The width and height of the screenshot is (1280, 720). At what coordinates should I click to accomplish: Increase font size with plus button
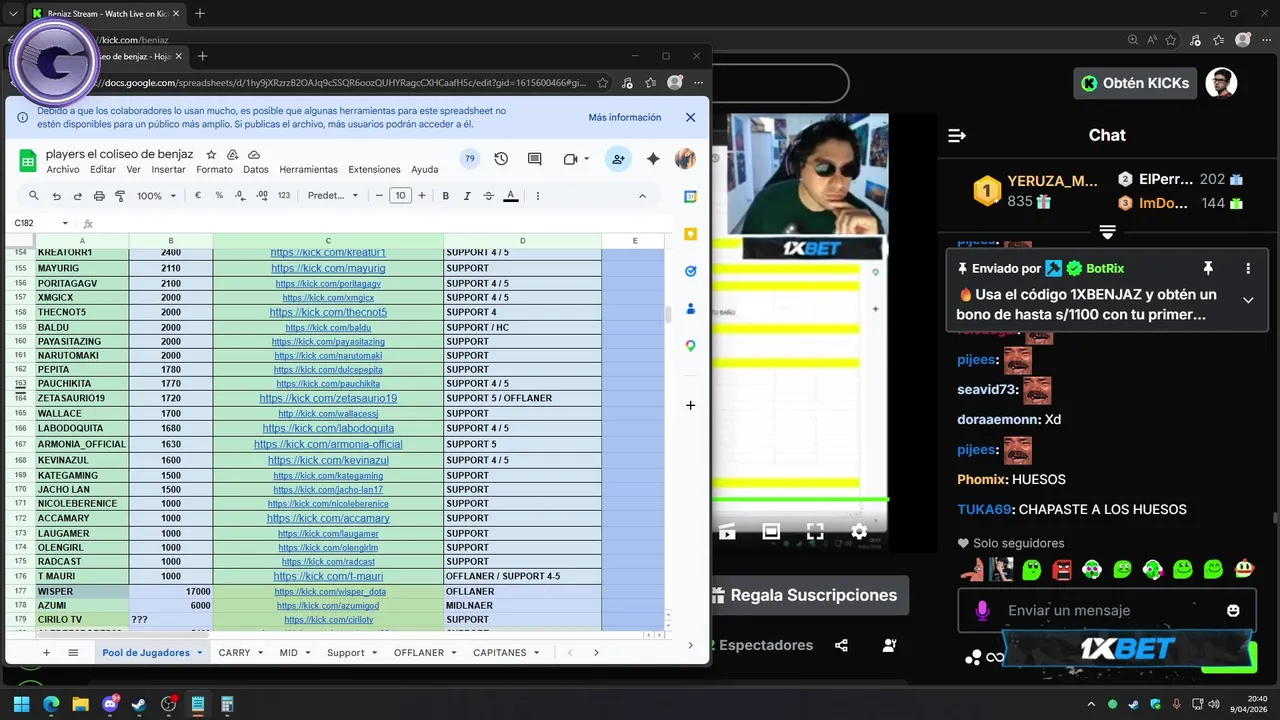(422, 196)
